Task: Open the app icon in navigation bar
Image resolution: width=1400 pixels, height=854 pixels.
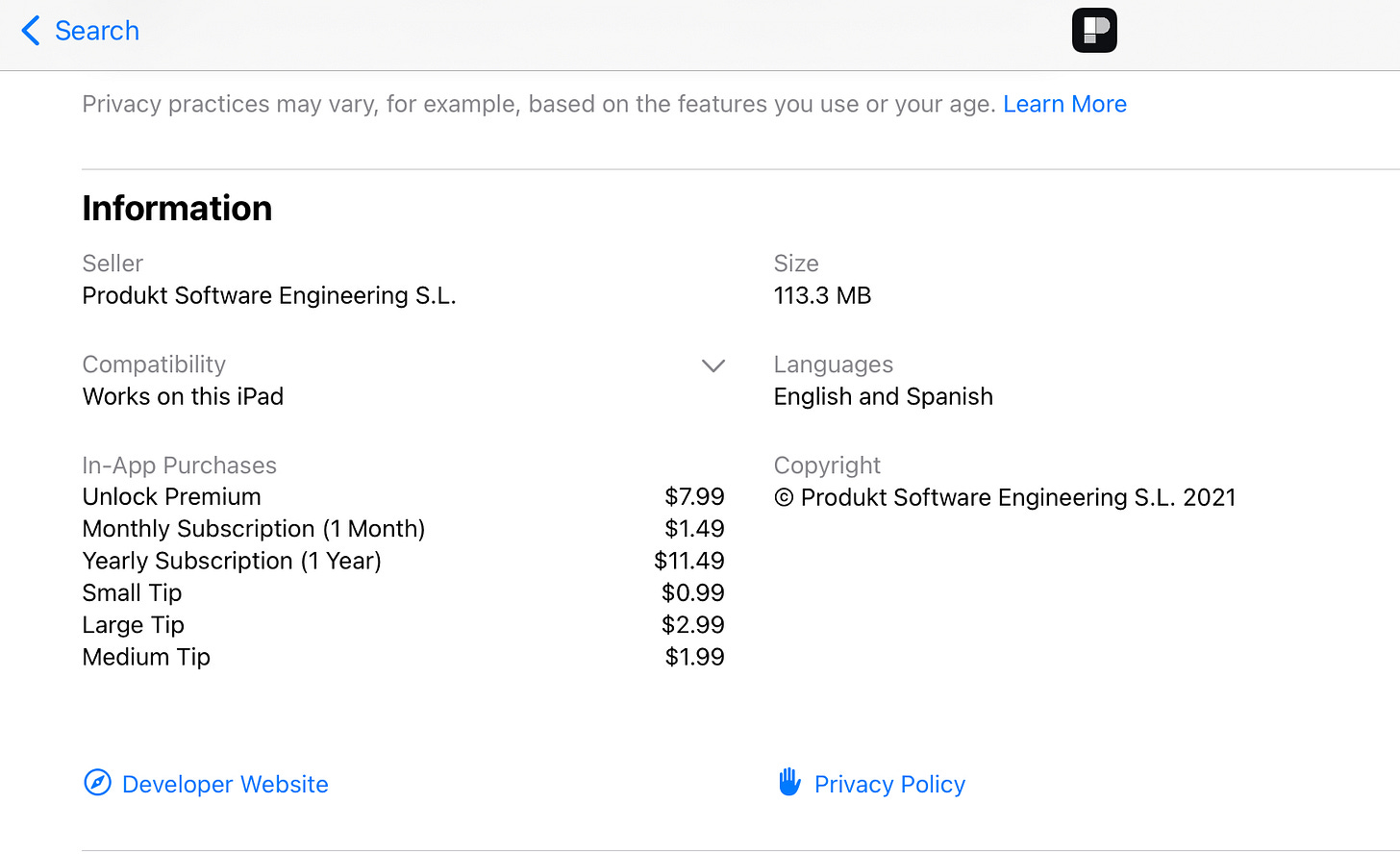Action: (1094, 31)
